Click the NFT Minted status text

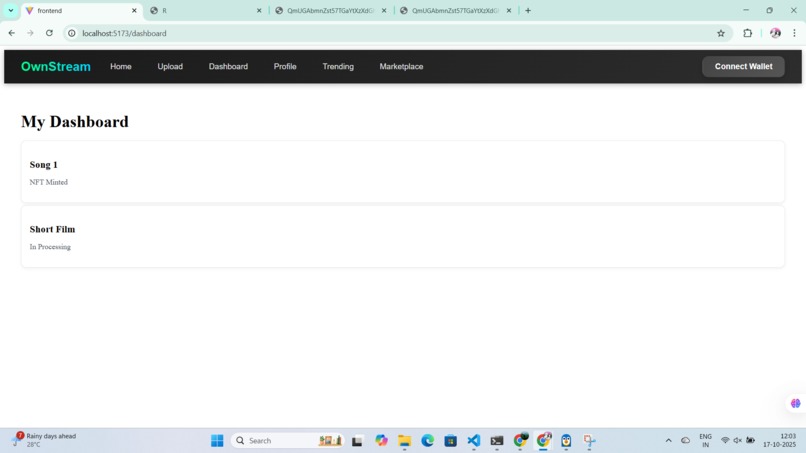point(48,182)
